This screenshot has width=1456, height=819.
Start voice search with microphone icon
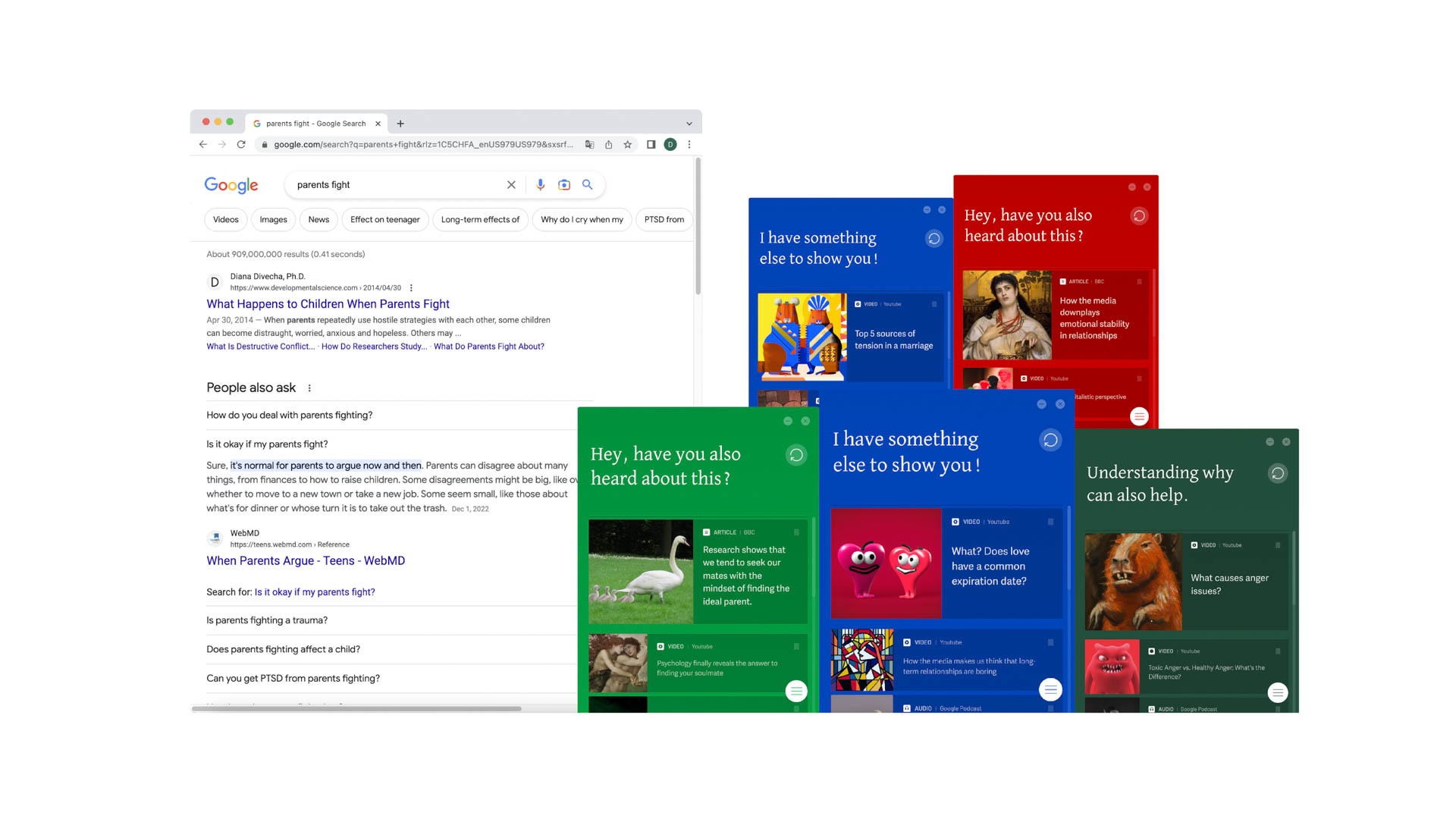click(x=540, y=184)
